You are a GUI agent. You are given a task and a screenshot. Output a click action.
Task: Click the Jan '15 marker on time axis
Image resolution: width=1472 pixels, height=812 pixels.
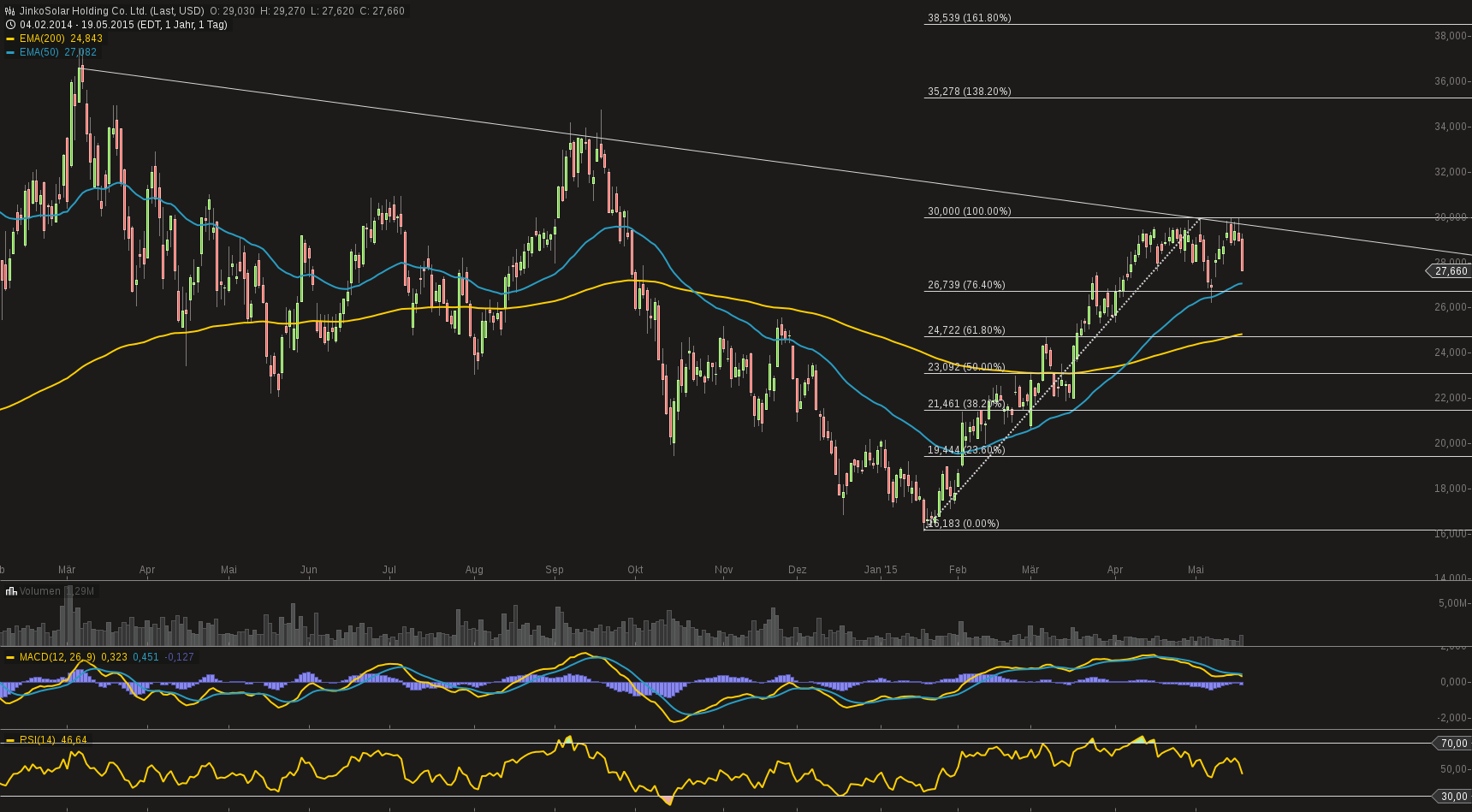click(881, 570)
